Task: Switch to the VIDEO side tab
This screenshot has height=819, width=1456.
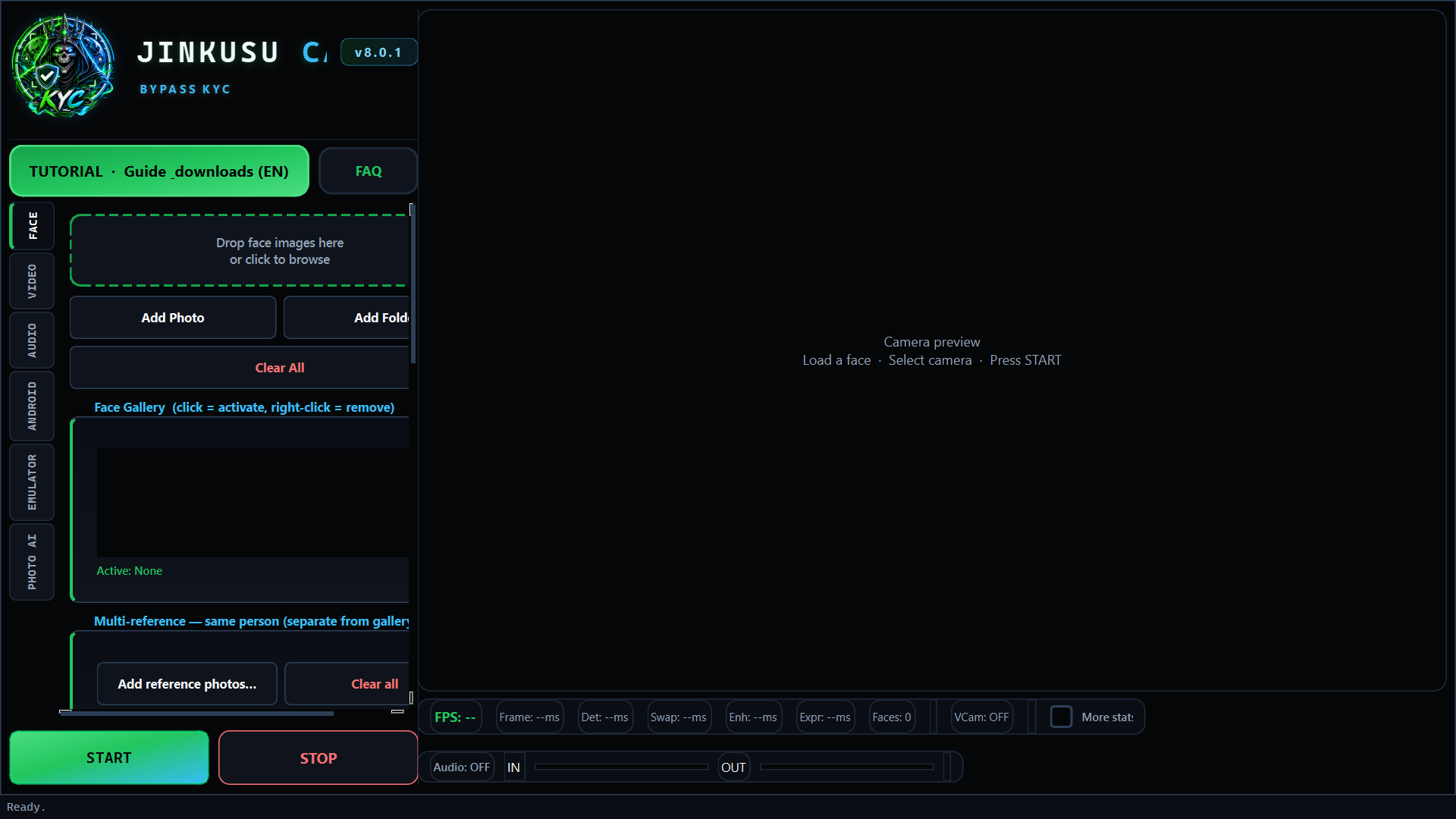Action: click(32, 281)
